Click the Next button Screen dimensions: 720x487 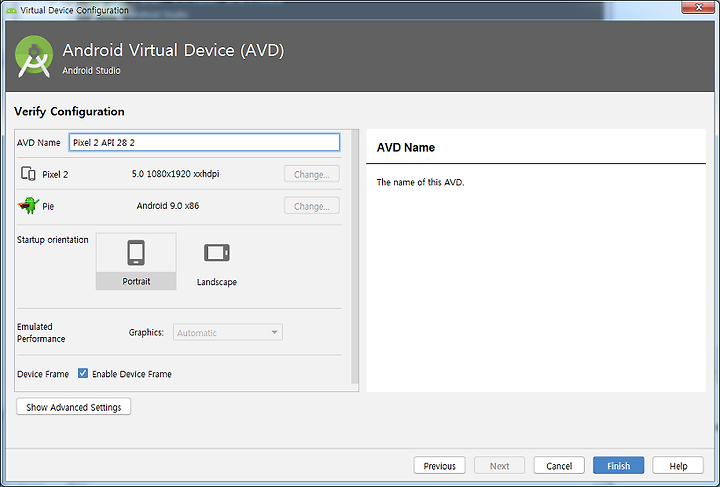coord(499,465)
